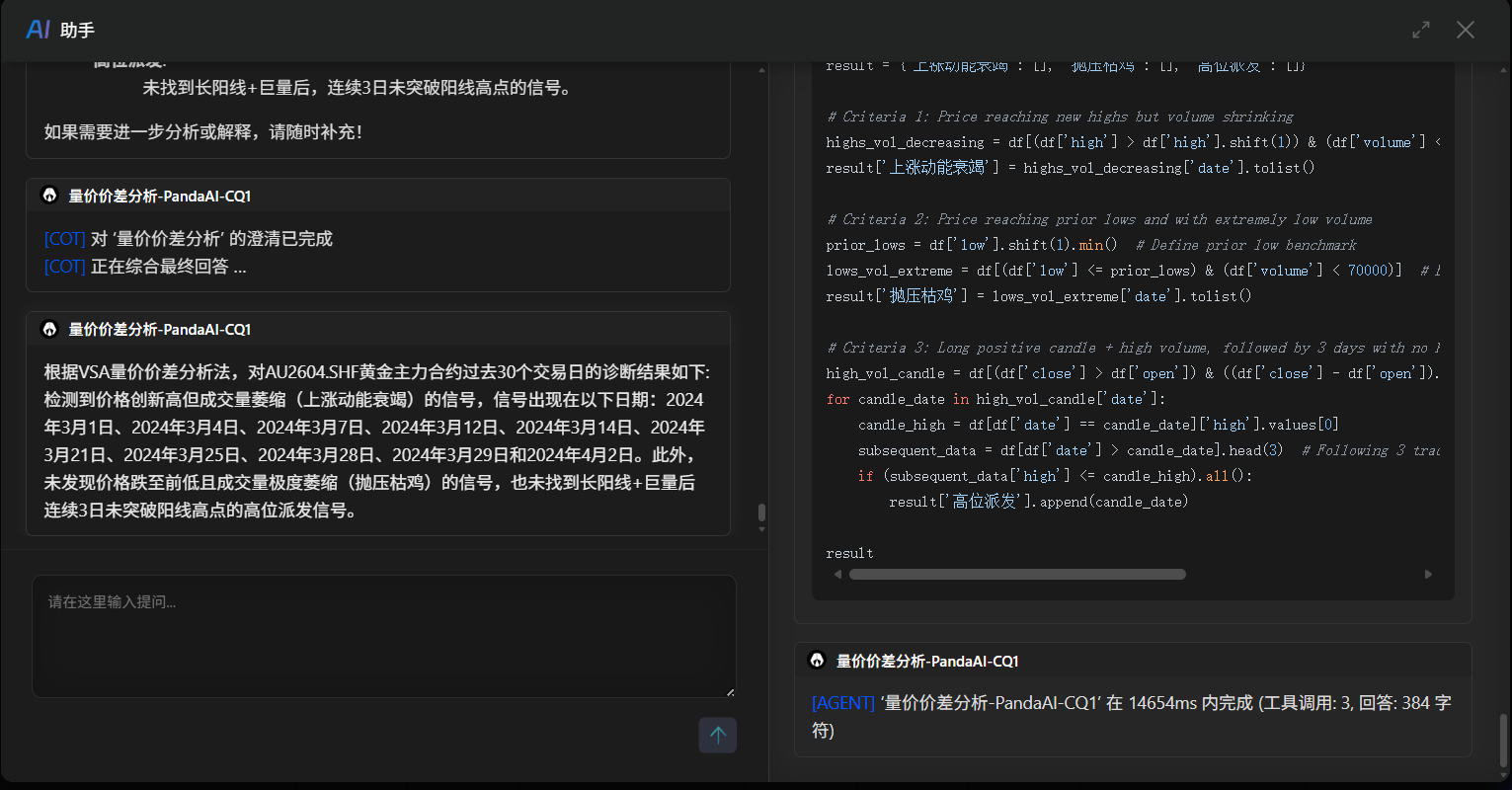The image size is (1512, 790).
Task: Click the right arrow of the code scrollbar
Action: 1428,574
